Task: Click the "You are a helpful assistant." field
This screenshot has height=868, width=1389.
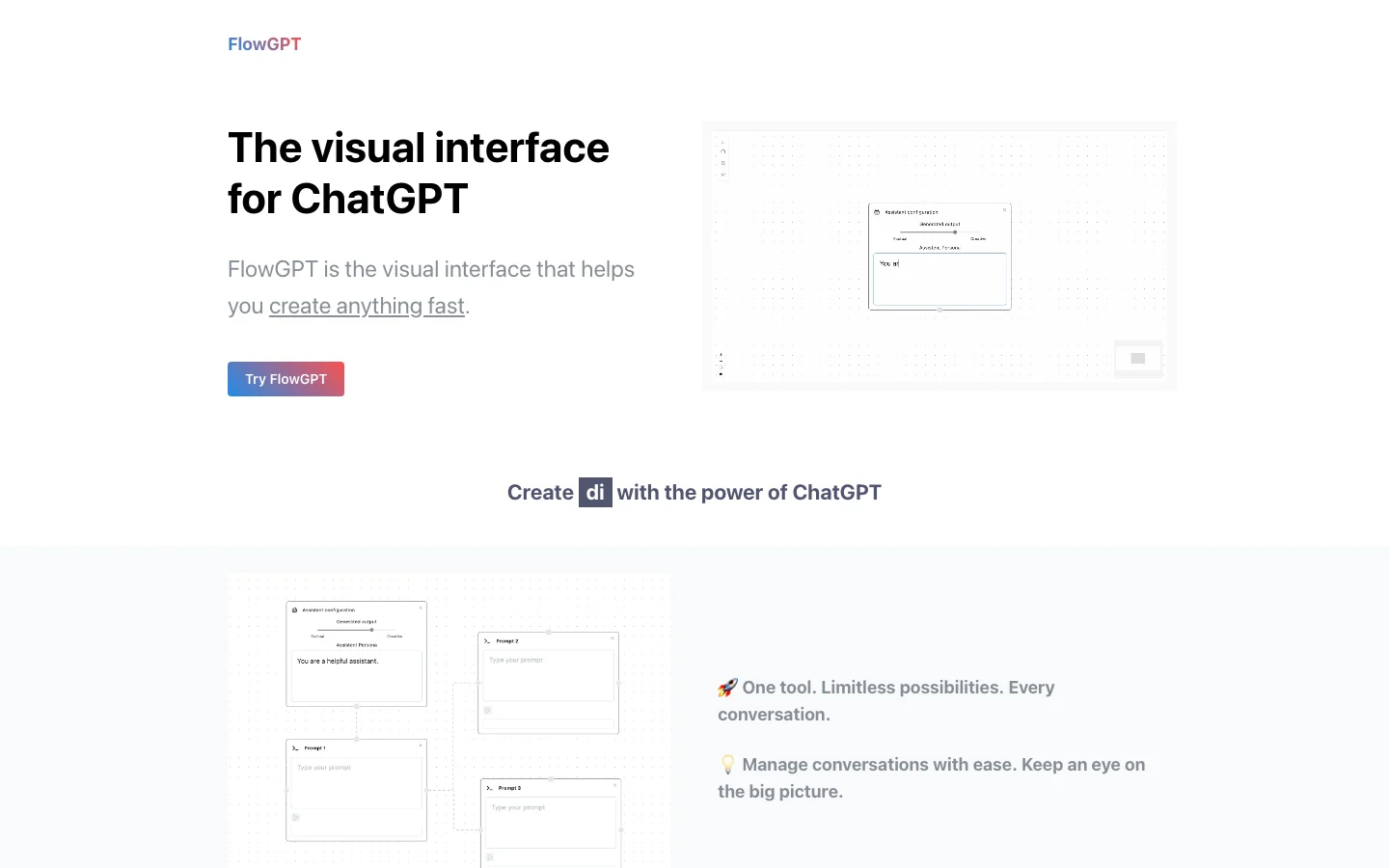Action: click(357, 676)
